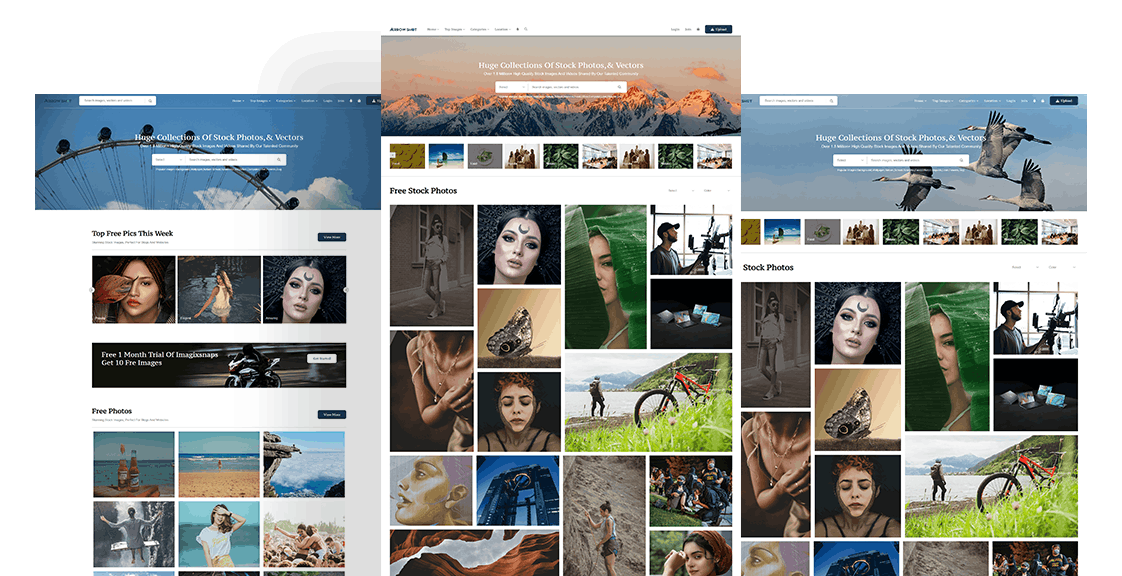
Task: Click the small round icon left of center Upload button
Action: tap(698, 30)
